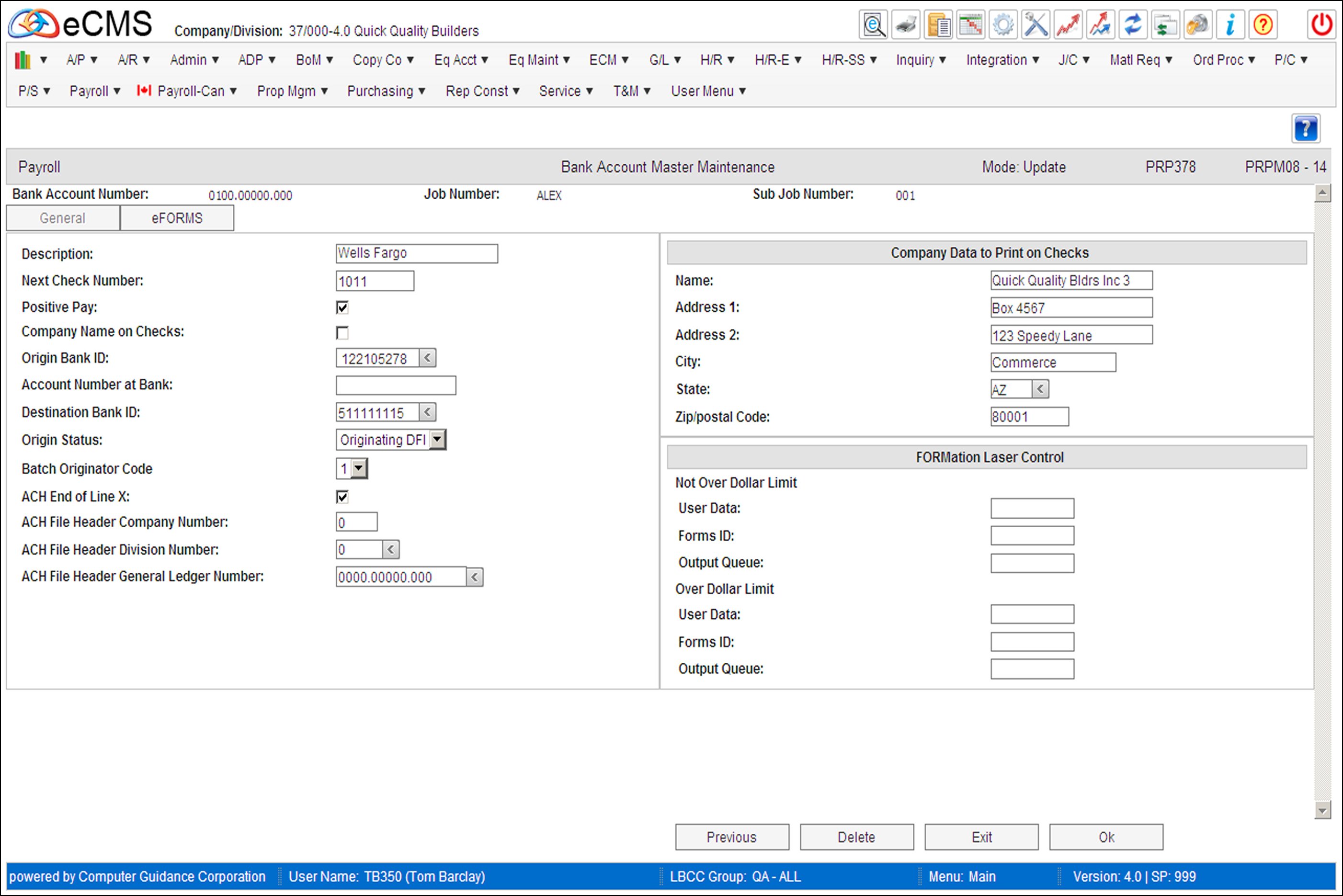
Task: Open lookup for Origin Bank ID
Action: 428,358
